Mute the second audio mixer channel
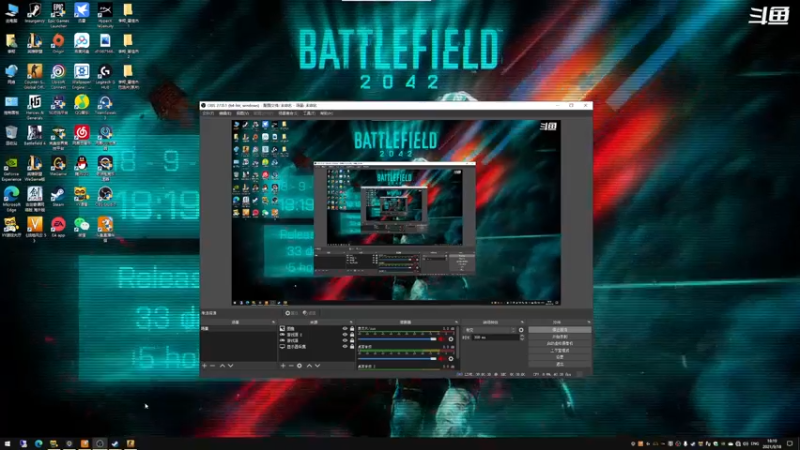This screenshot has width=800, height=450. tap(442, 359)
